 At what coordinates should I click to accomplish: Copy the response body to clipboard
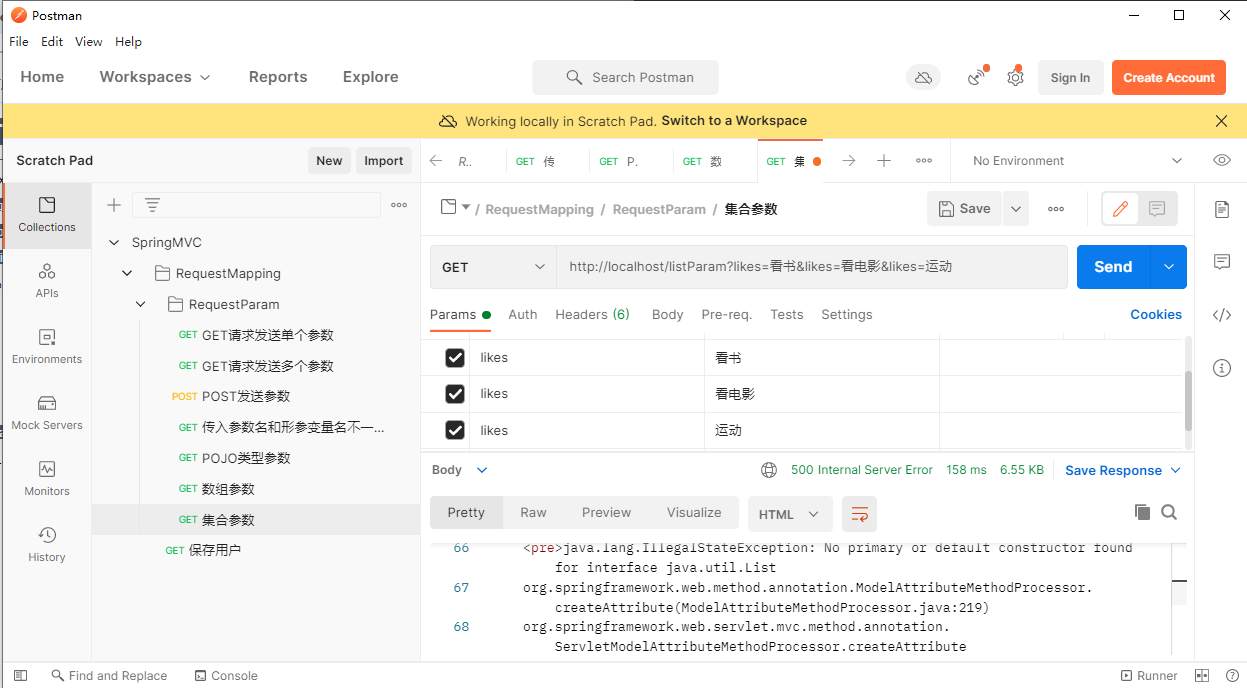pyautogui.click(x=1142, y=512)
